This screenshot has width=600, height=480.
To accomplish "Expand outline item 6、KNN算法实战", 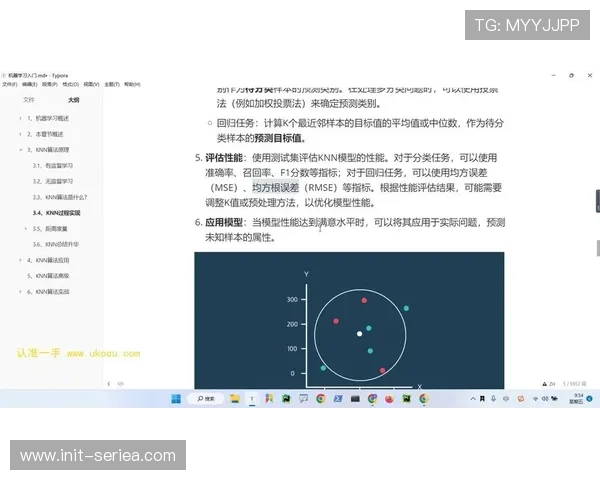I will click(x=20, y=292).
